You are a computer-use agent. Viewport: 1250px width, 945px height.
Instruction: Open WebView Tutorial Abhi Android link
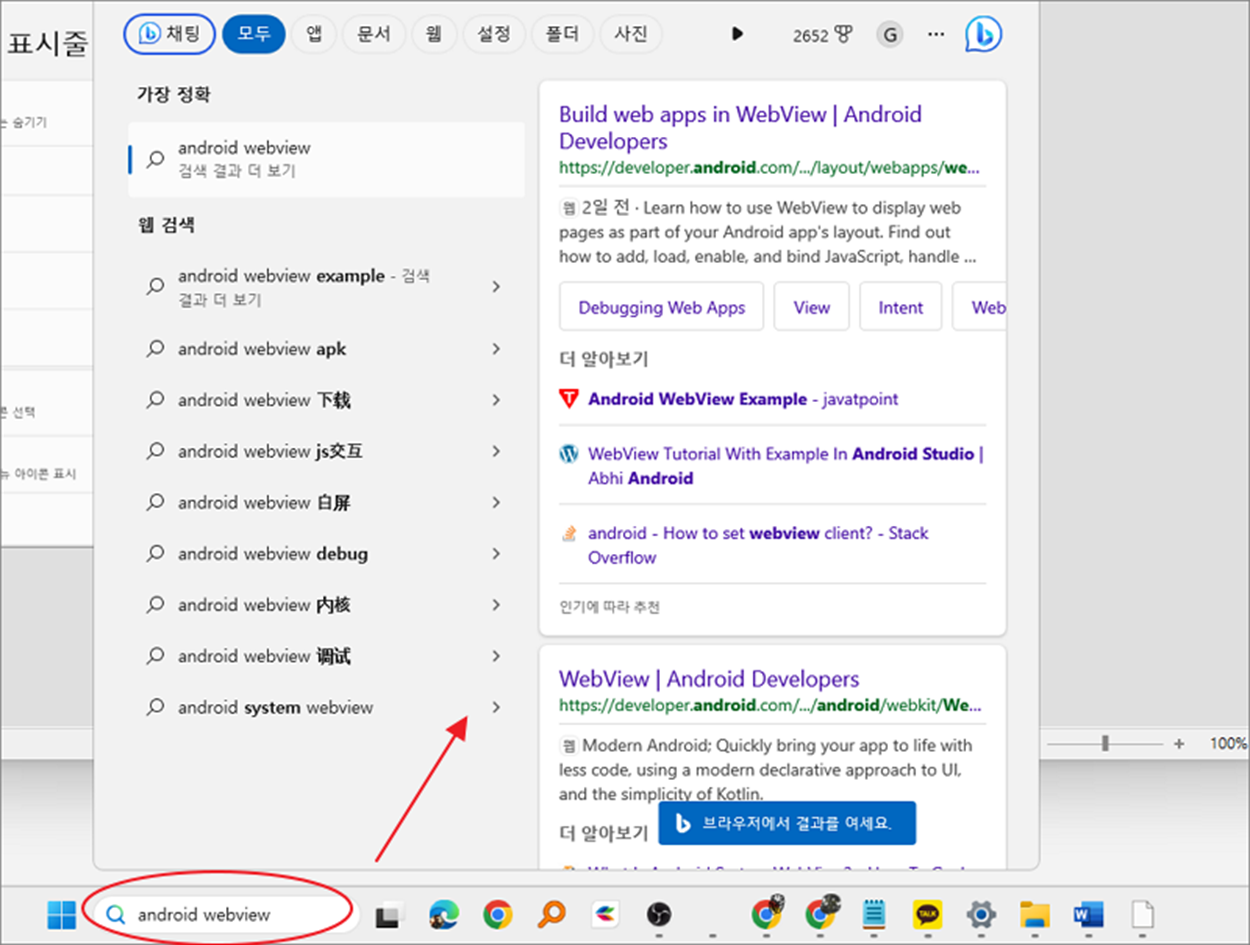[x=786, y=466]
